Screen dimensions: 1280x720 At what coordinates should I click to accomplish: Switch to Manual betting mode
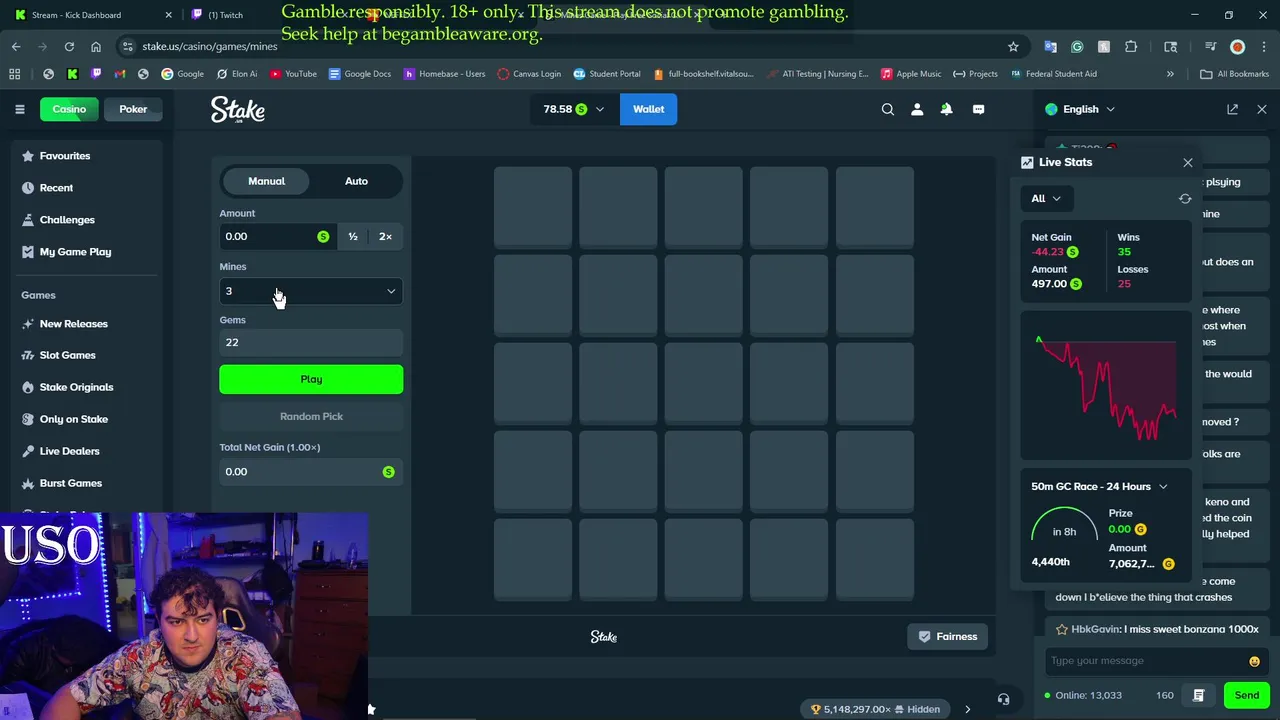point(266,181)
